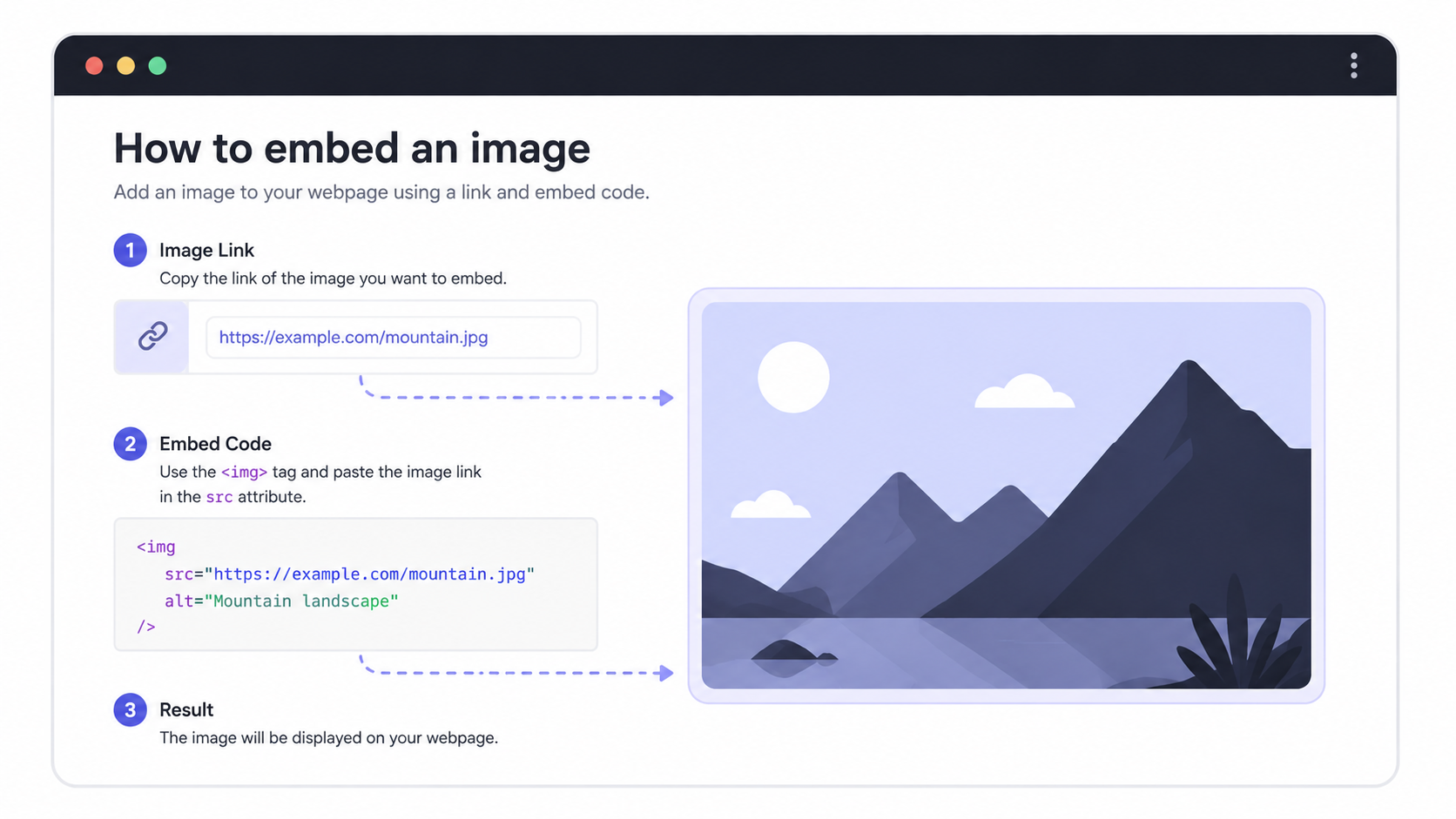Click the 'How to embed an image' heading

point(352,148)
